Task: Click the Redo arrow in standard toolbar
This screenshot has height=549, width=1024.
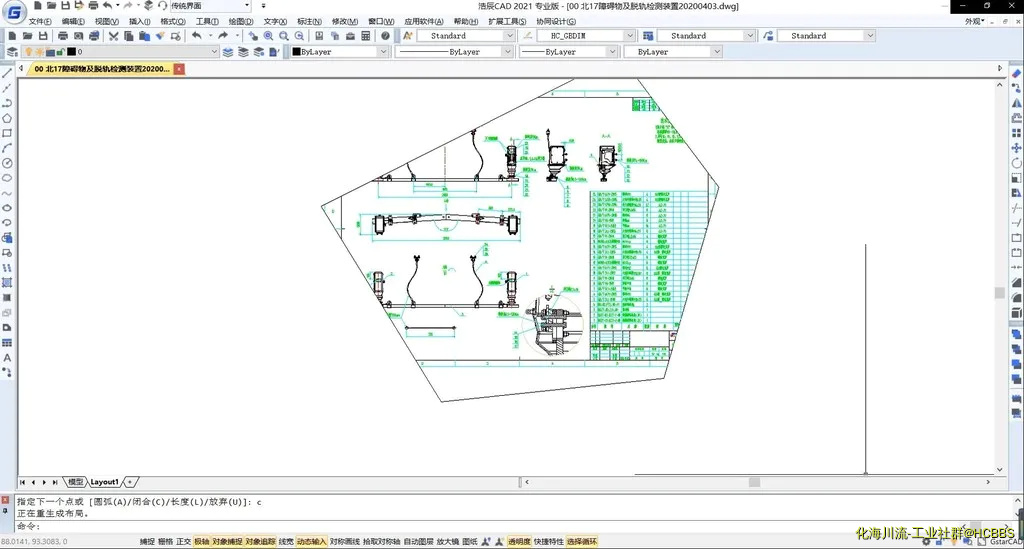Action: pos(223,36)
